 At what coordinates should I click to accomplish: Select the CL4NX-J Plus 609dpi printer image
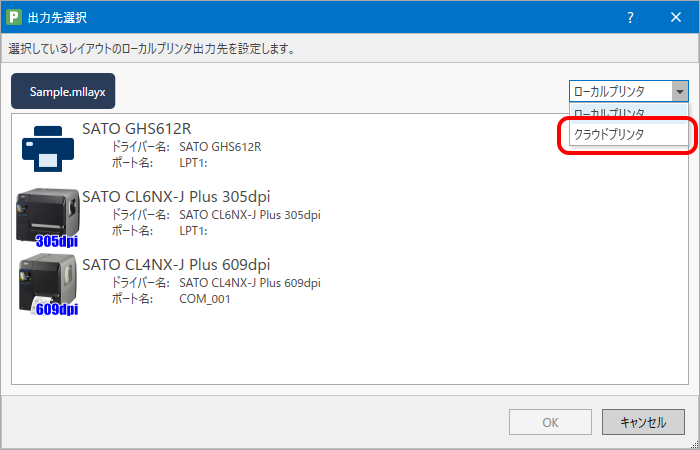pos(48,285)
